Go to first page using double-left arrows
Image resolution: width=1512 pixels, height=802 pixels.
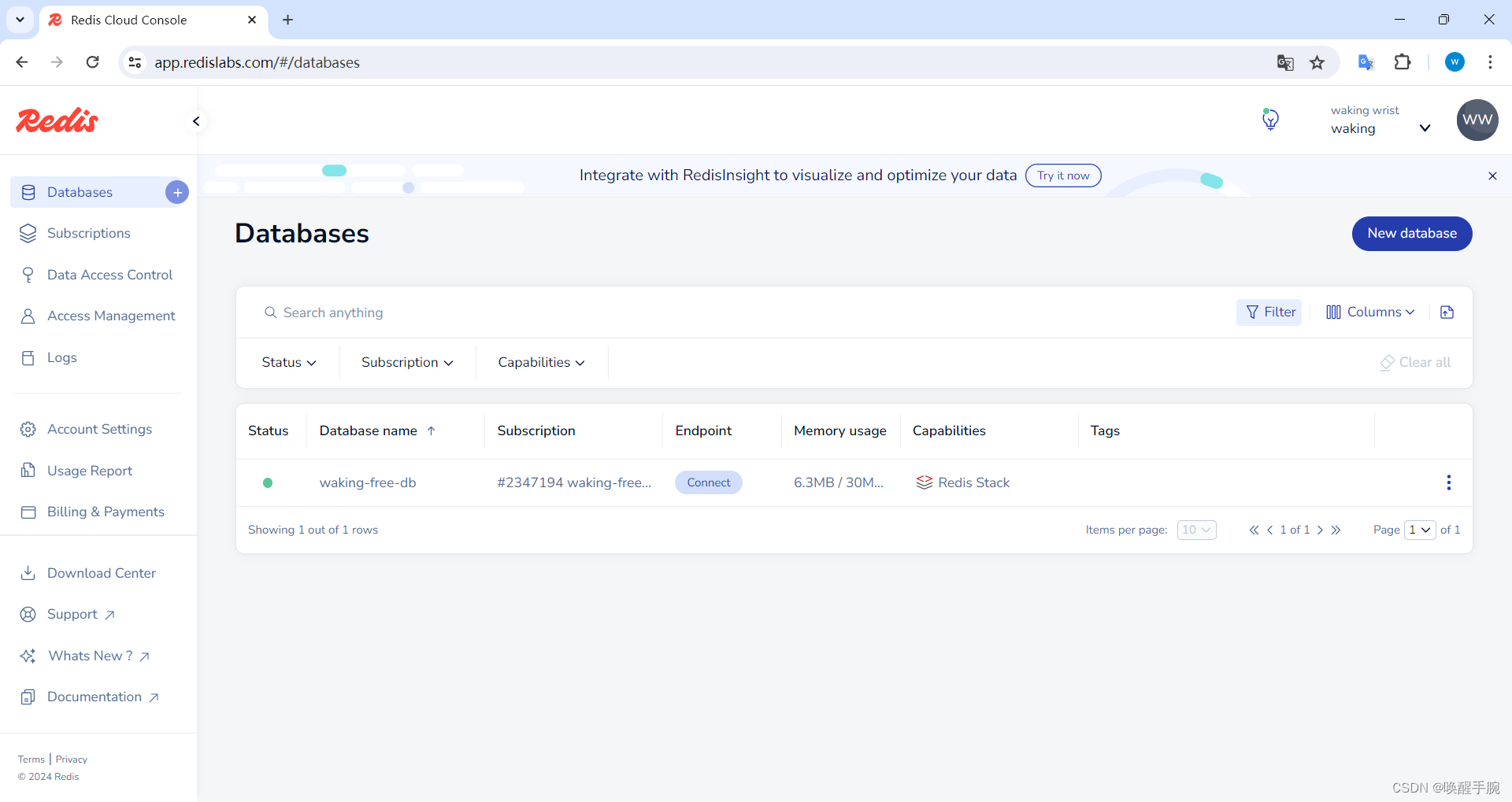click(x=1254, y=530)
